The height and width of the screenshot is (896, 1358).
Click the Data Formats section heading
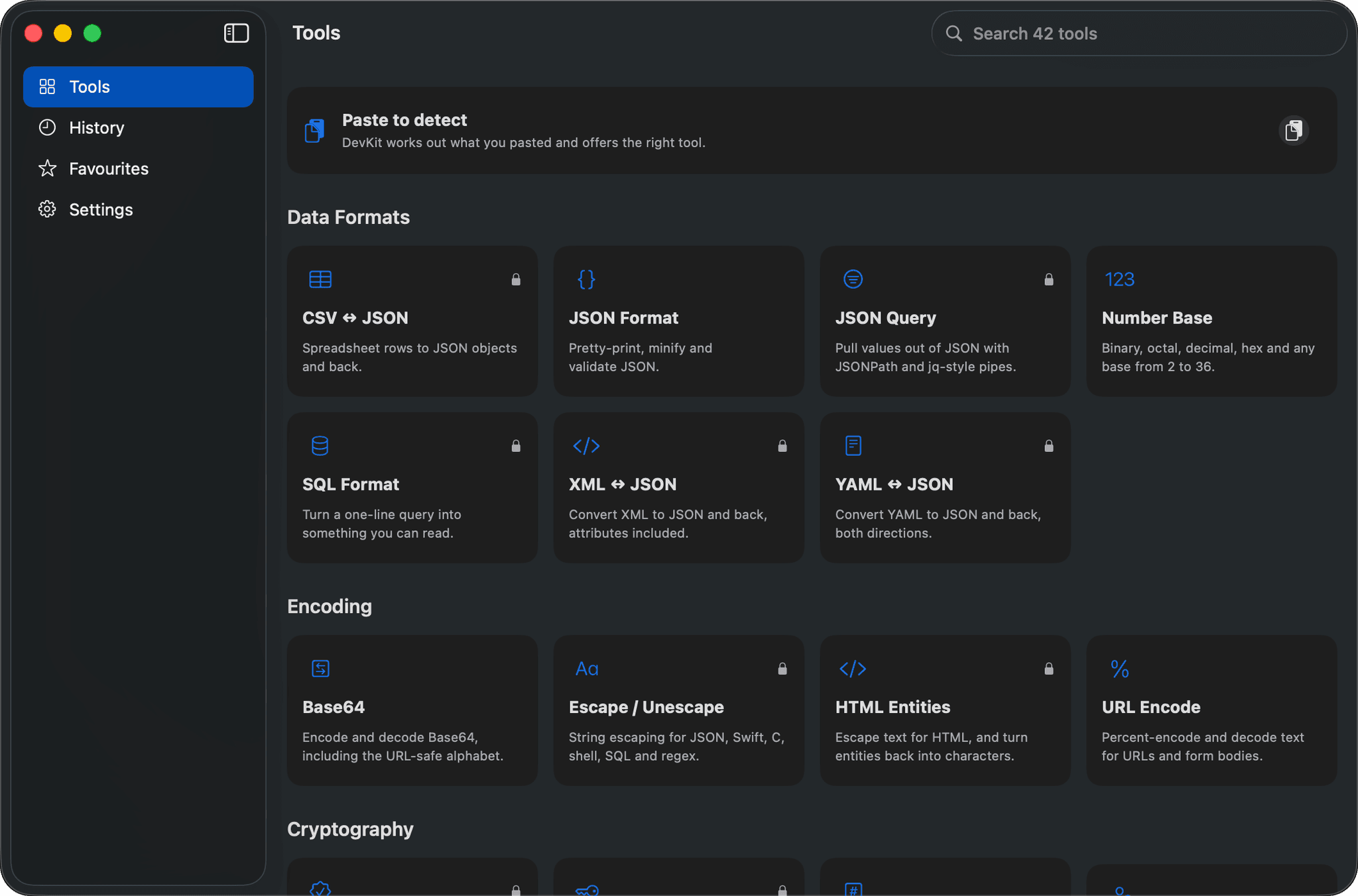coord(348,217)
